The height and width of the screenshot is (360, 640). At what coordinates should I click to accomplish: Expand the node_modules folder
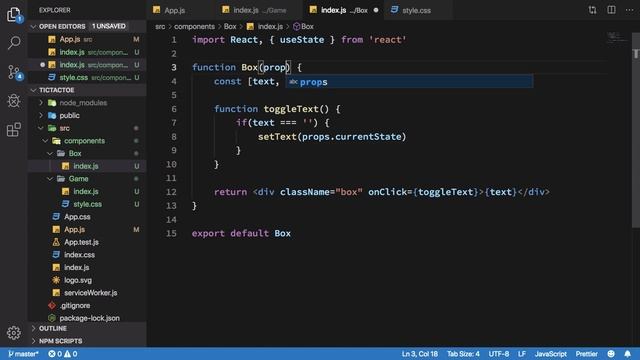[41, 103]
